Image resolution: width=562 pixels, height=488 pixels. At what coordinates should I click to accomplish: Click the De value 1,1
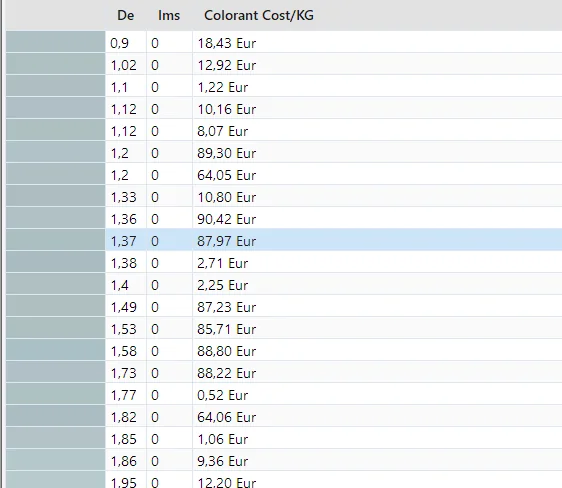[x=119, y=87]
